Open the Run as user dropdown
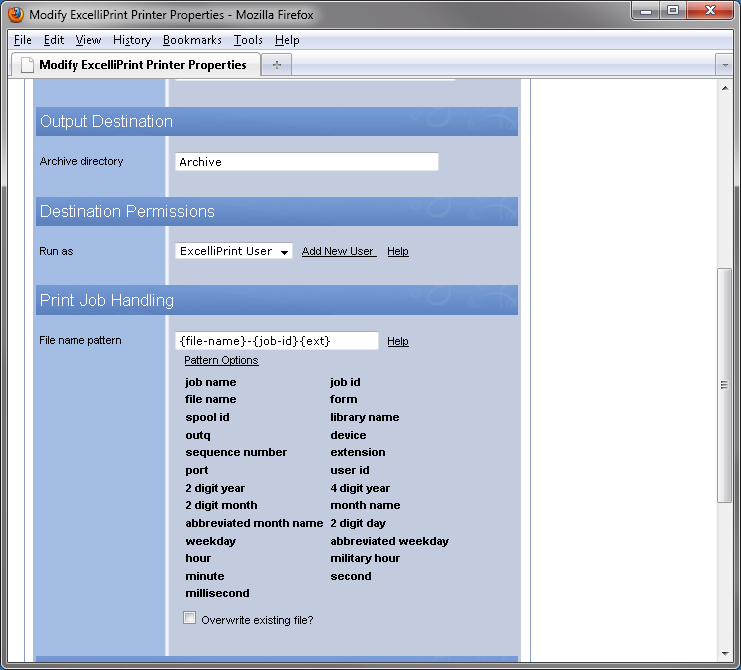Image resolution: width=741 pixels, height=670 pixels. [233, 251]
